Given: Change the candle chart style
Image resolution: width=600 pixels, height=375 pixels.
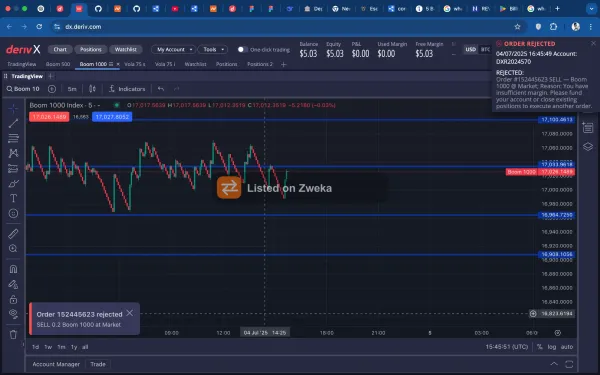Looking at the screenshot, I should point(92,89).
